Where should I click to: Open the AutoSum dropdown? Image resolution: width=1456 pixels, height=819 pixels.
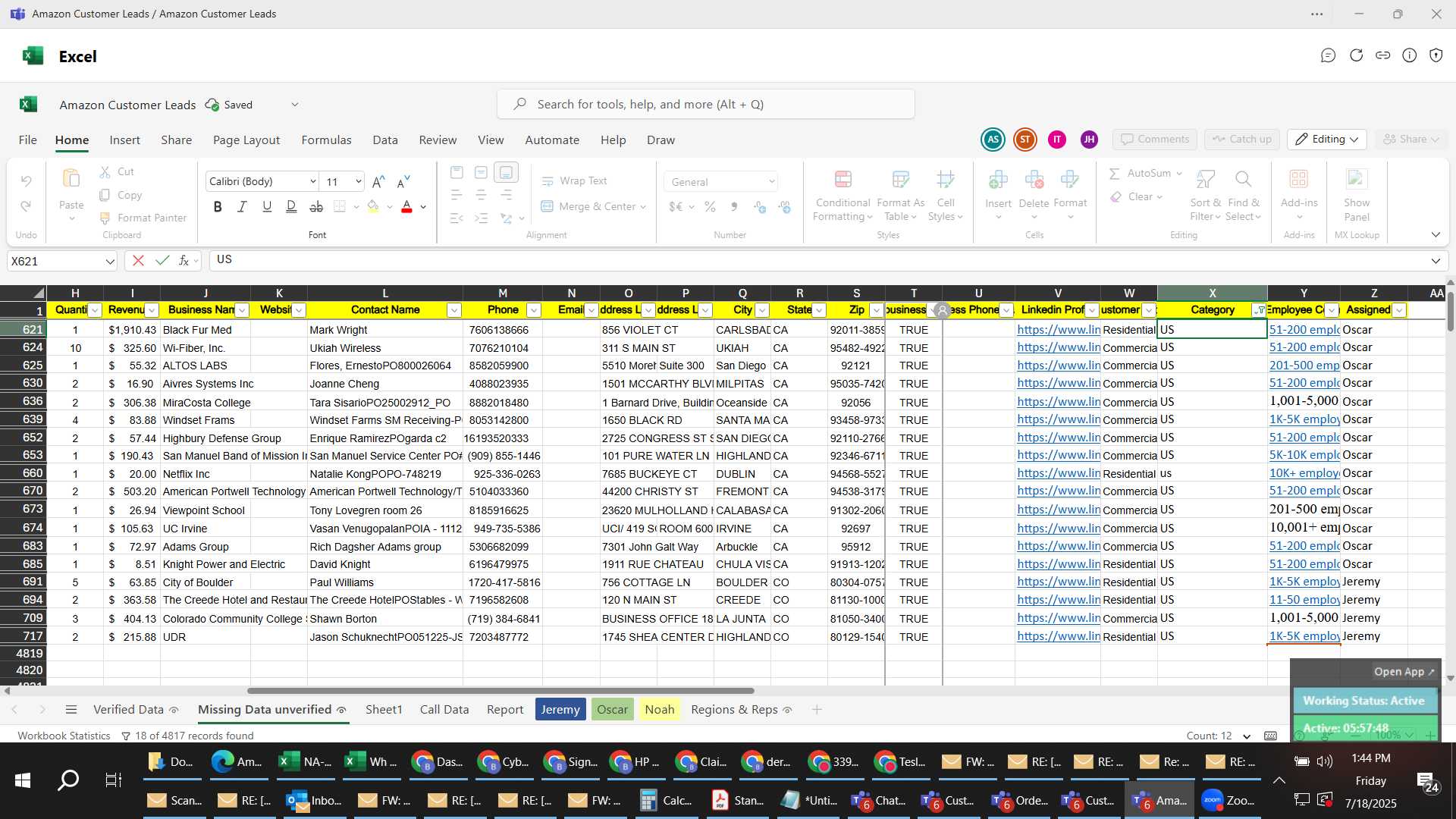pyautogui.click(x=1179, y=174)
